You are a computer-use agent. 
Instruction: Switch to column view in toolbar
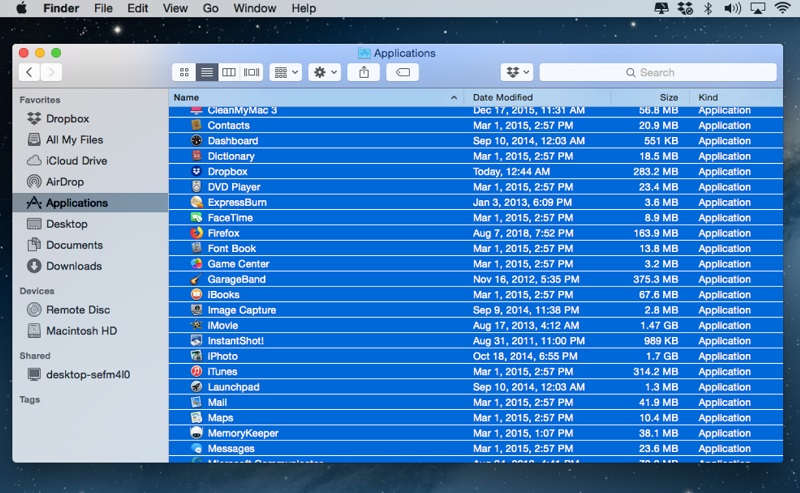pyautogui.click(x=229, y=72)
